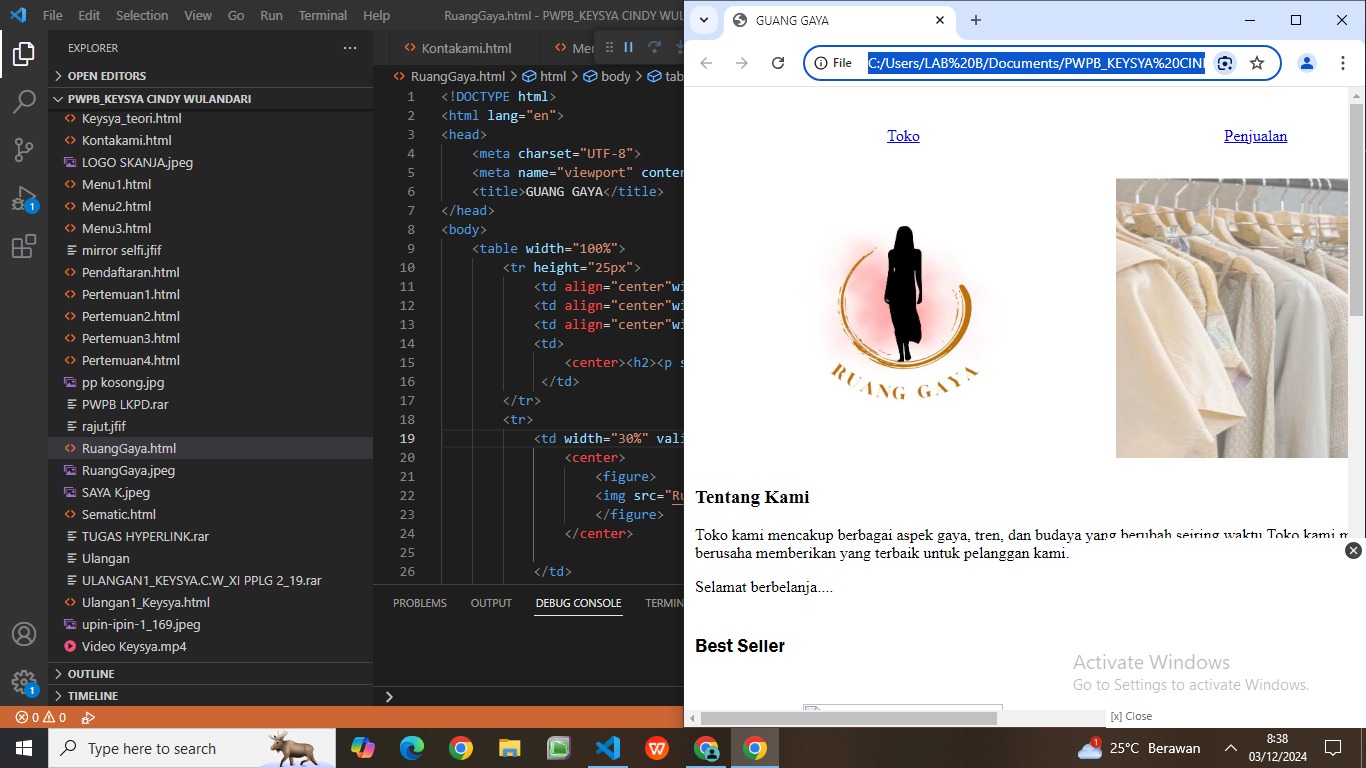Expand the OUTLINE section

pyautogui.click(x=90, y=674)
